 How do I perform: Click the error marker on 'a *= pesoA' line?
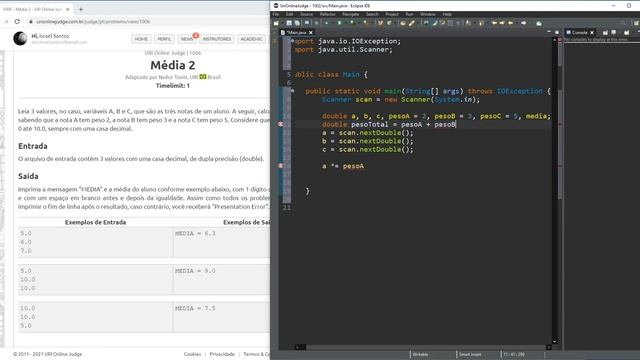pos(281,166)
